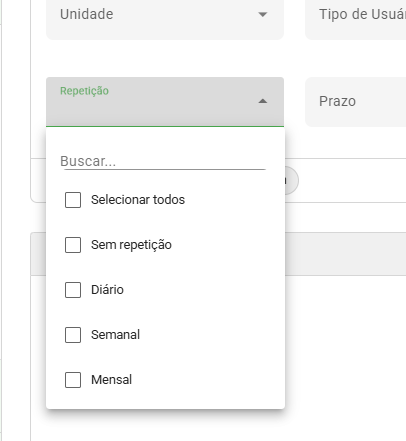Choose the Selecionar todos option text
Image resolution: width=406 pixels, height=441 pixels.
(x=138, y=200)
